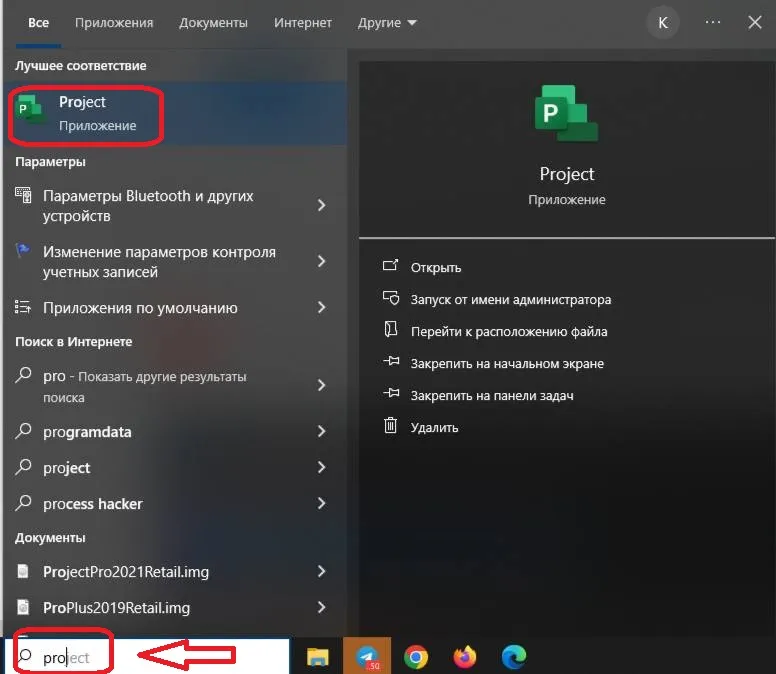The width and height of the screenshot is (776, 674).
Task: Switch to the Все tab
Action: click(x=38, y=23)
